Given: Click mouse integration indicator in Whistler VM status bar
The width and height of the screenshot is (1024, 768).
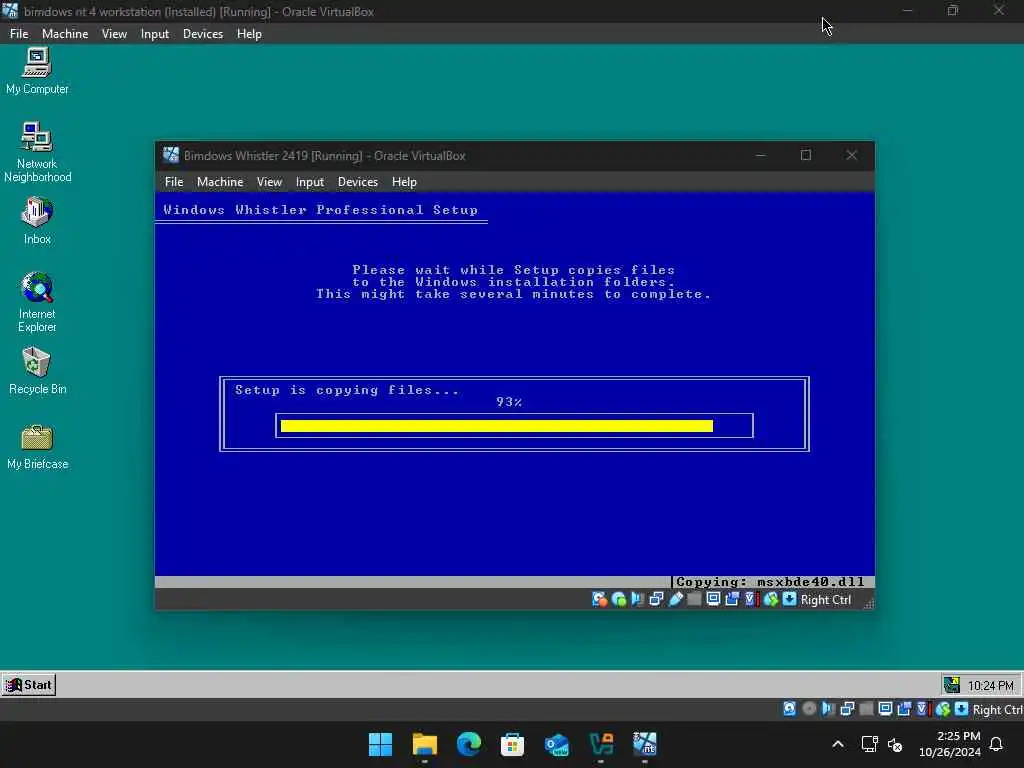Looking at the screenshot, I should pyautogui.click(x=771, y=599).
